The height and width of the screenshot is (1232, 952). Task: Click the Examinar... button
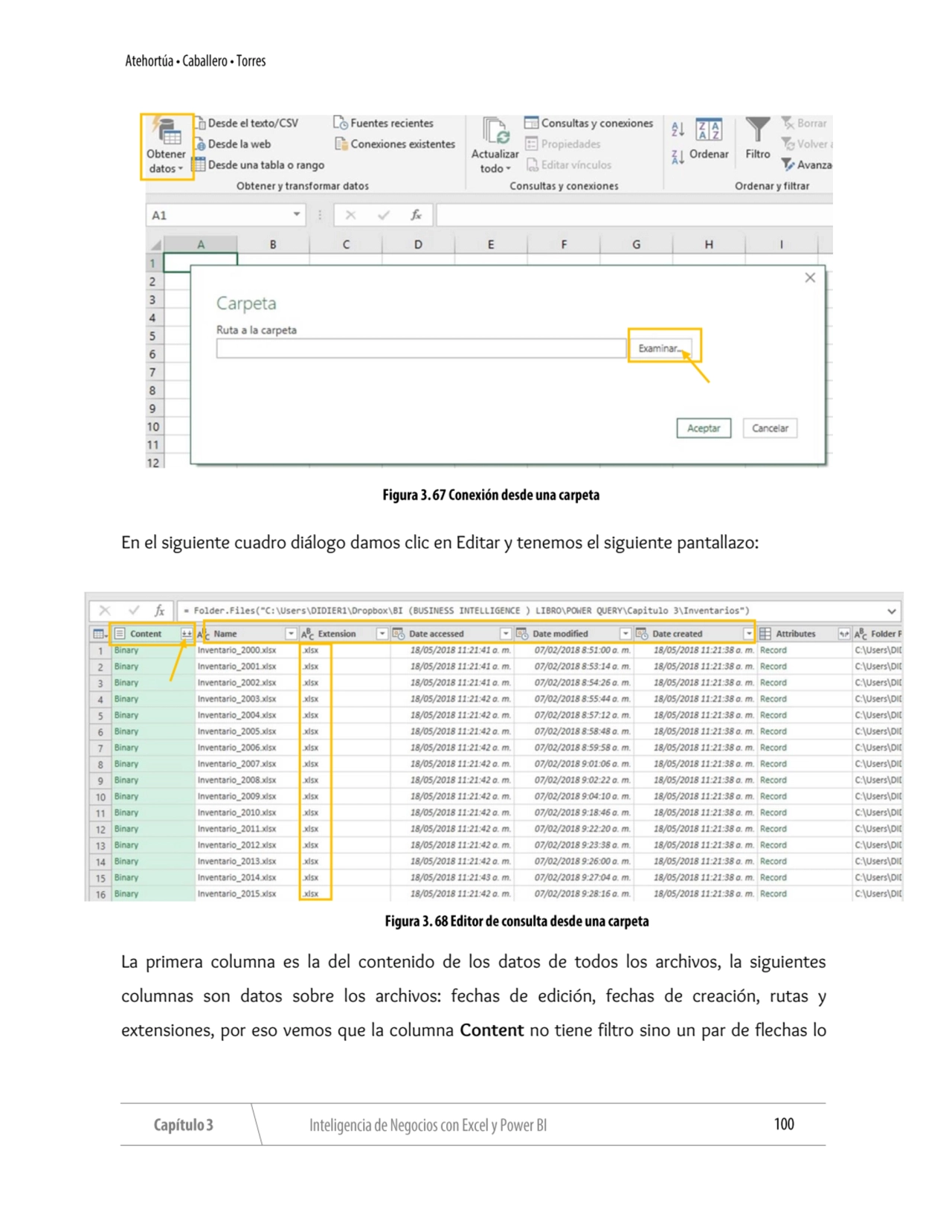tap(660, 348)
